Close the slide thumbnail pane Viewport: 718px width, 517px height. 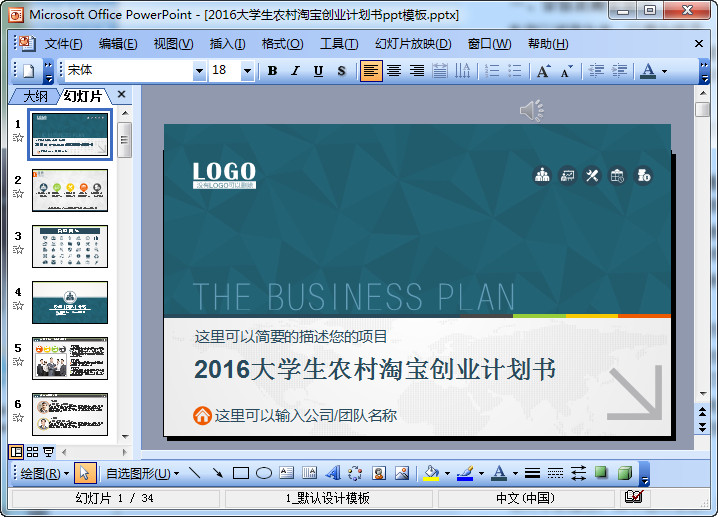pos(121,94)
